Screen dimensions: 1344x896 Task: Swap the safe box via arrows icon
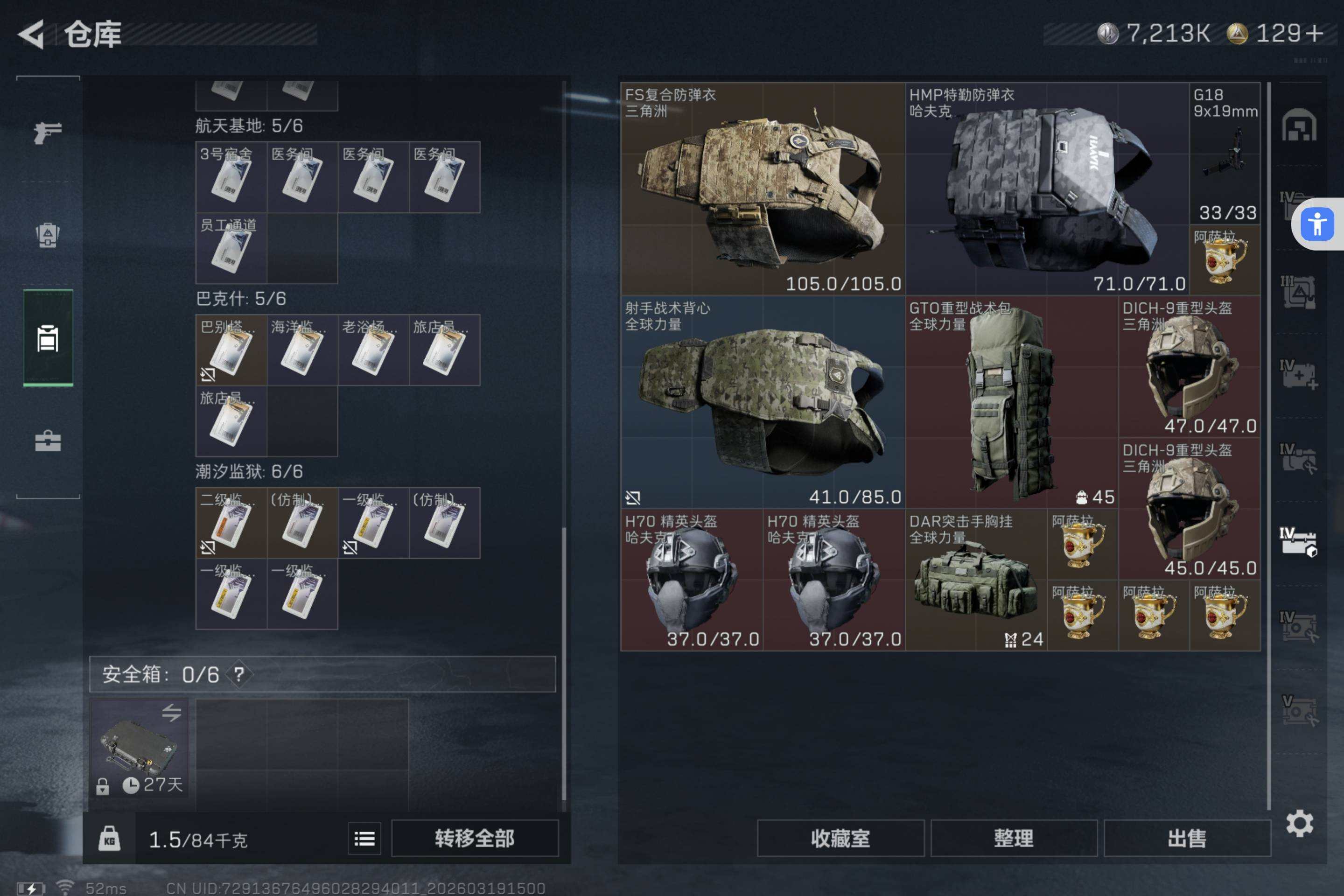tap(171, 713)
